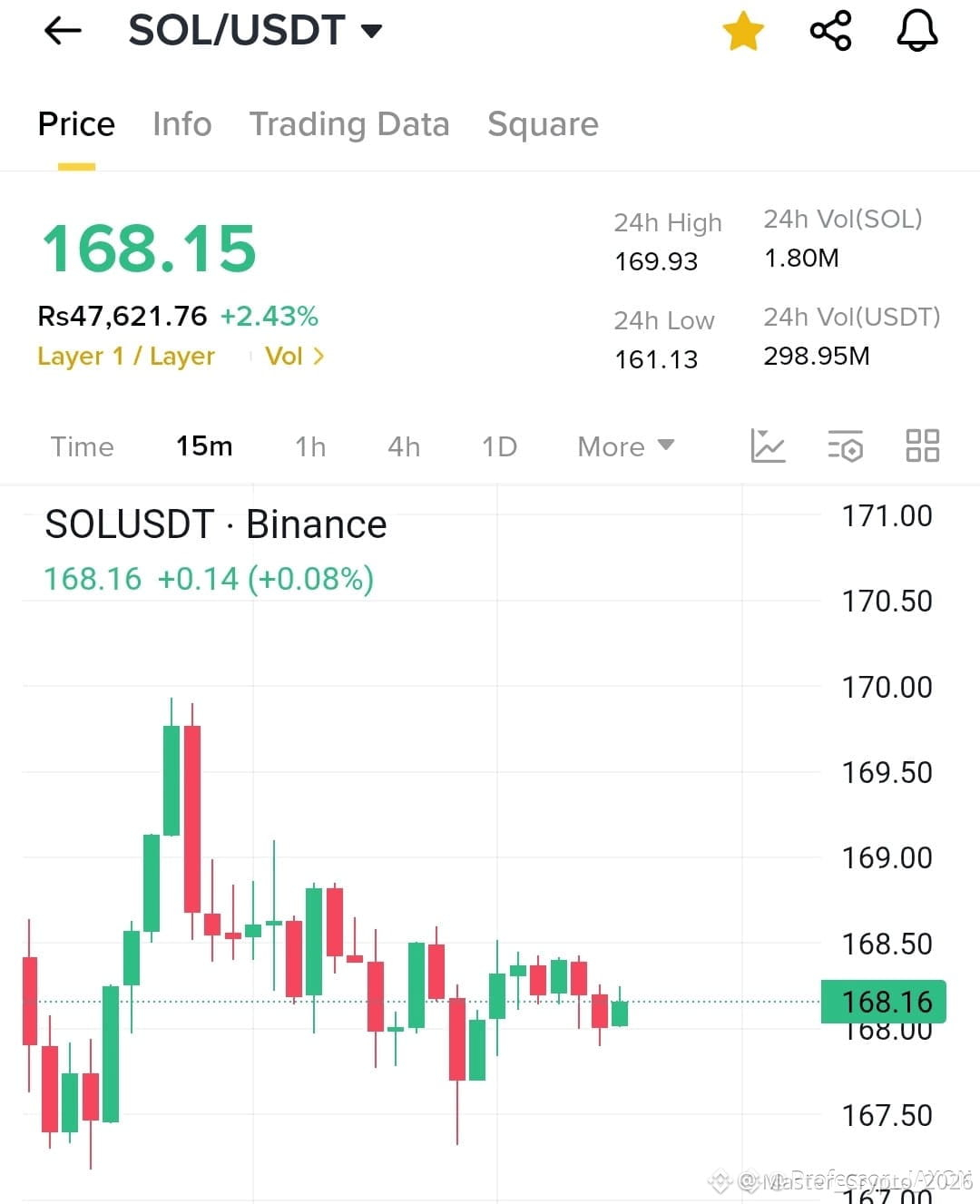The height and width of the screenshot is (1204, 980).
Task: Open the SOL/USDT pair selector dropdown
Action: point(255,31)
